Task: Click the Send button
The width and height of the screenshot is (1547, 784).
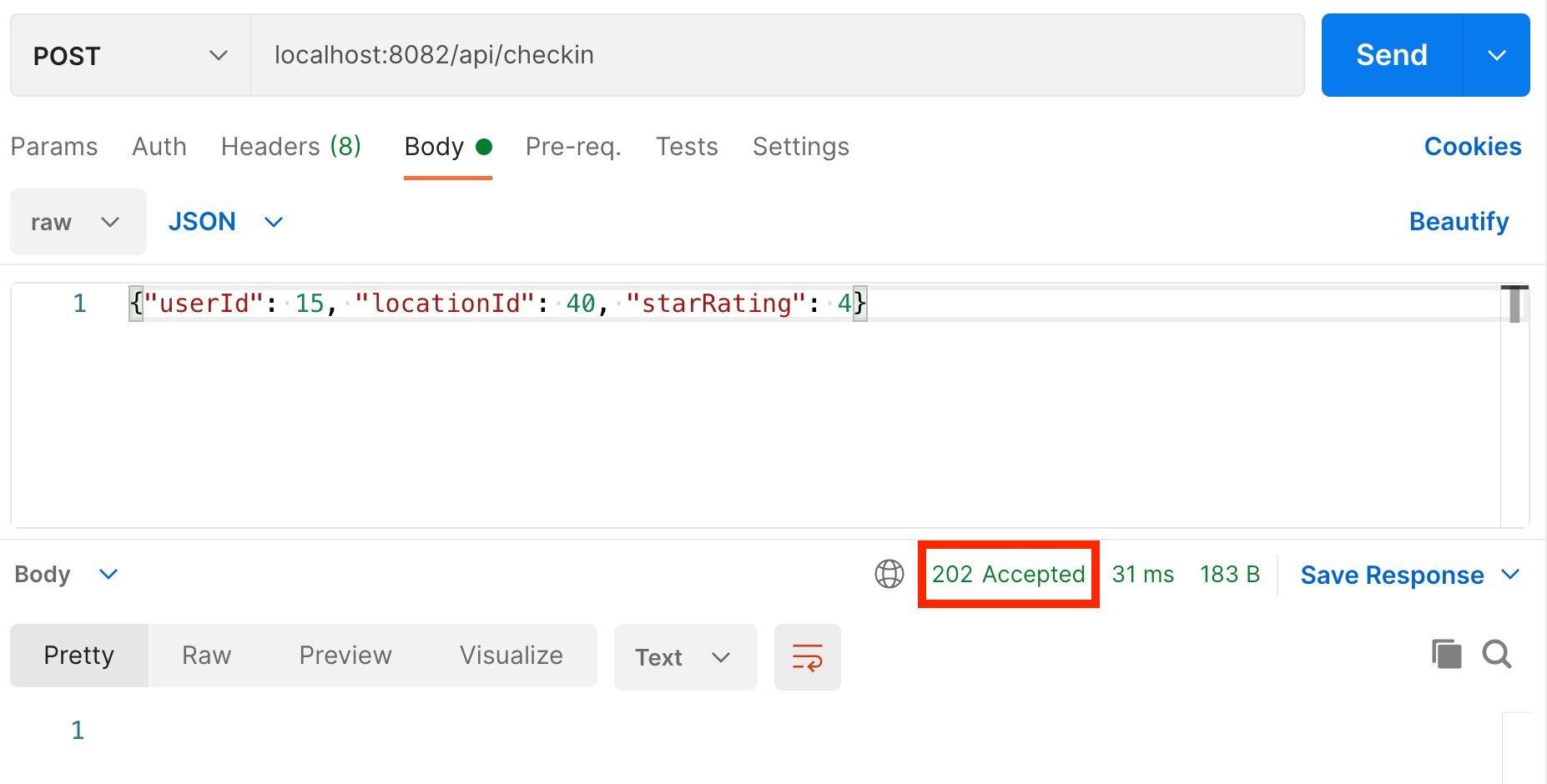Action: (x=1392, y=55)
